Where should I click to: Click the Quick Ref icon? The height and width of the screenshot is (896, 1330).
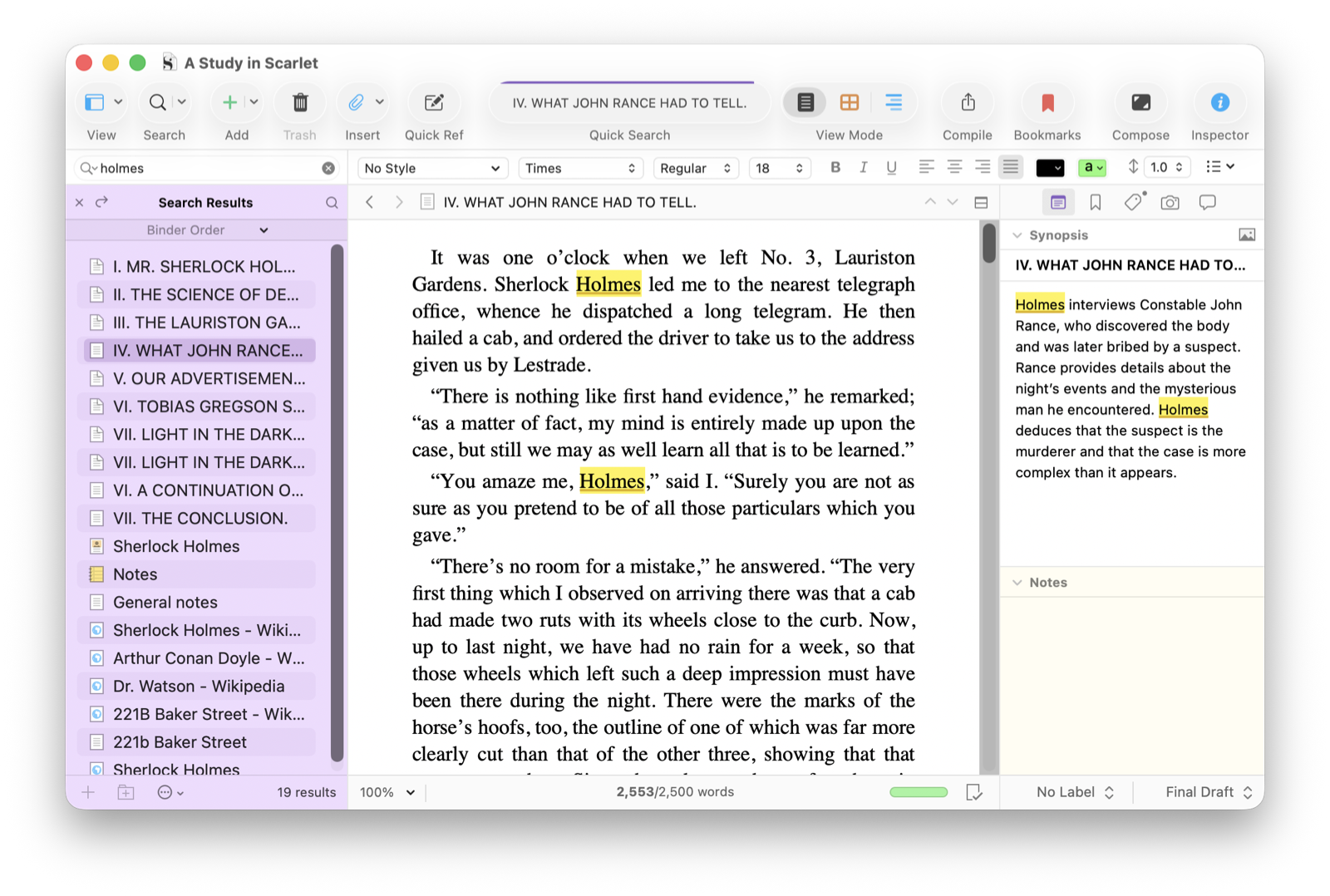[x=434, y=103]
